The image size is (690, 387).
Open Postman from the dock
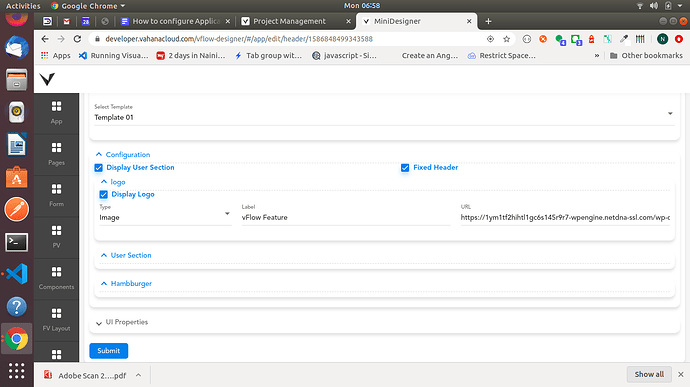point(17,209)
